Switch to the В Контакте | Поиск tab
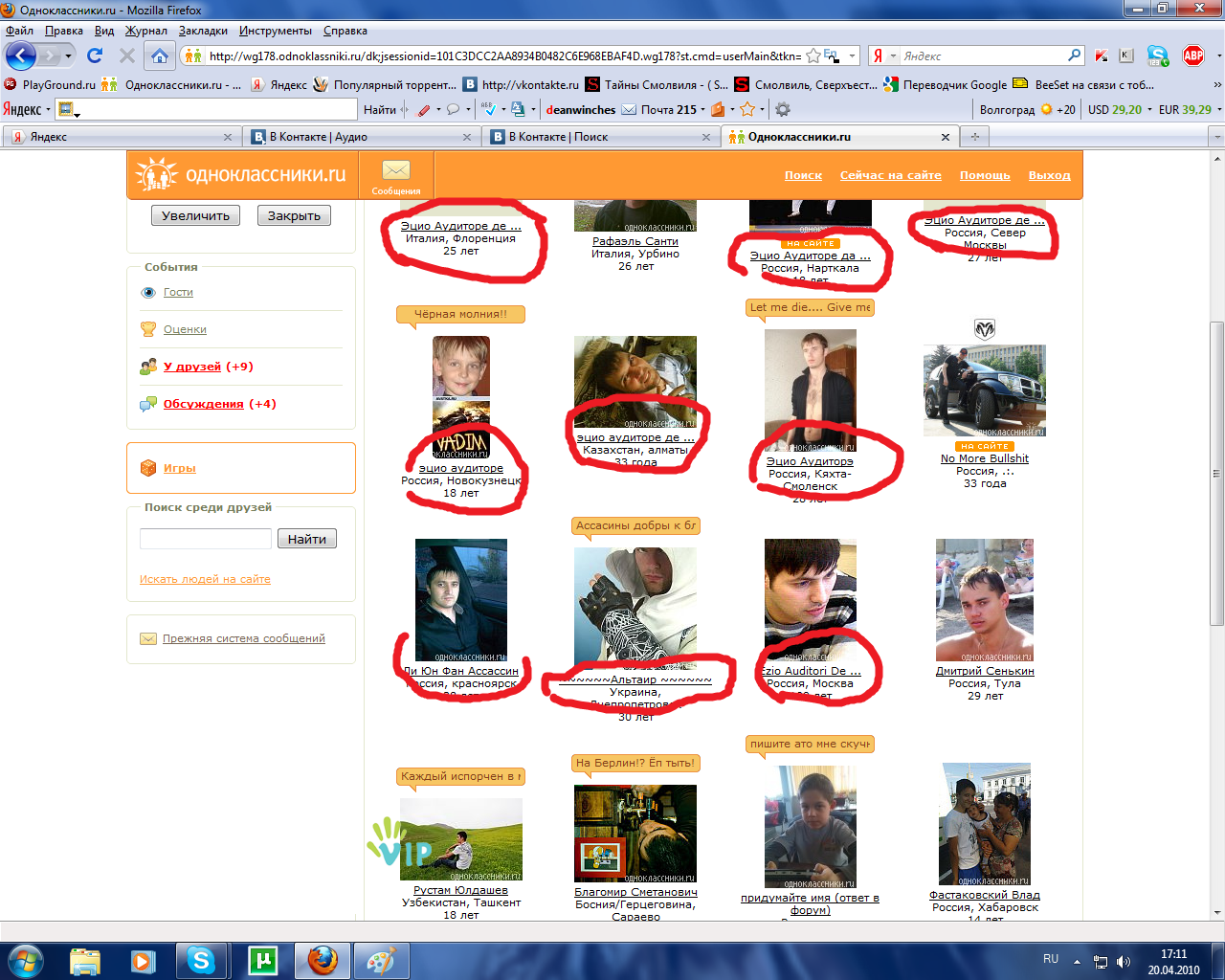 point(600,137)
